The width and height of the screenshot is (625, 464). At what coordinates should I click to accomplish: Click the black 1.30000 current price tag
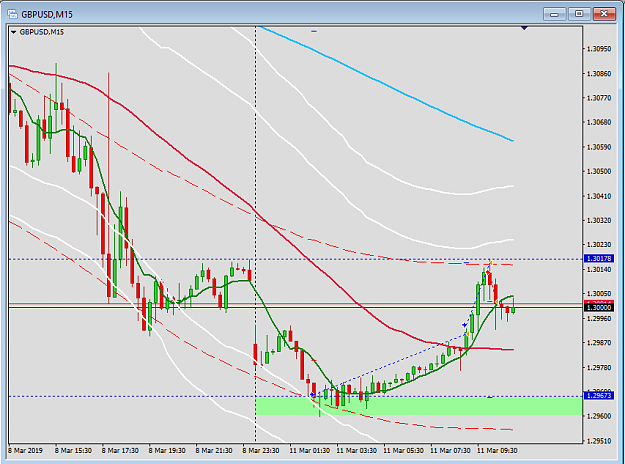pos(598,307)
